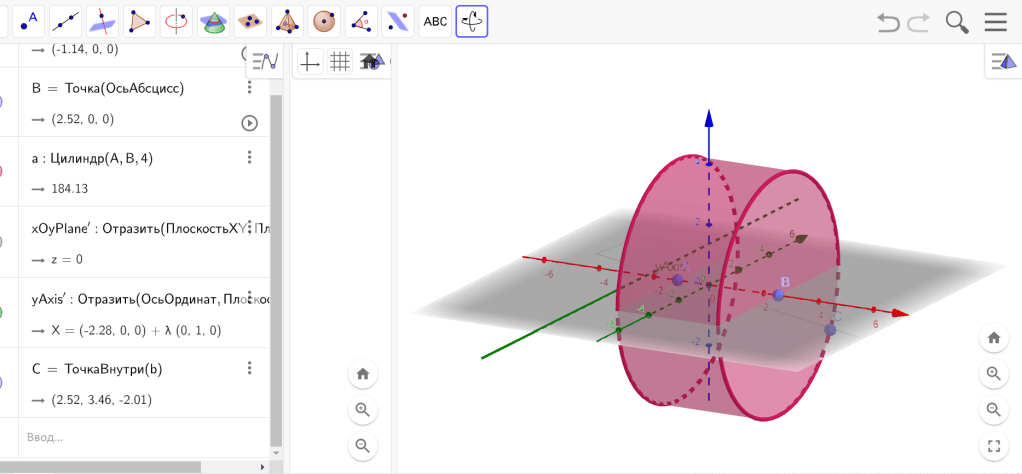Open options menu for point C

point(250,369)
